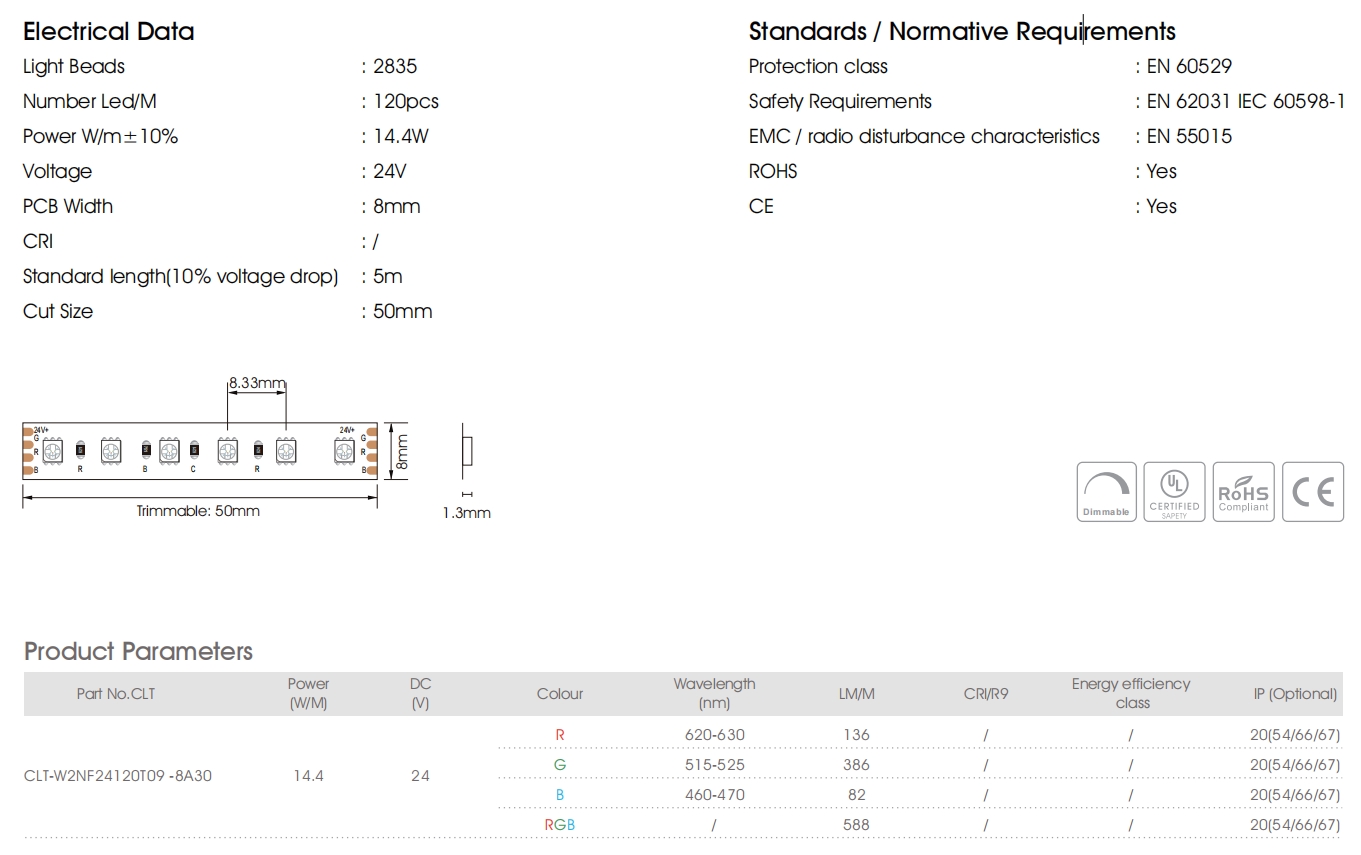
Task: Click the Trimmable: 50mm dimension text
Action: pyautogui.click(x=198, y=511)
